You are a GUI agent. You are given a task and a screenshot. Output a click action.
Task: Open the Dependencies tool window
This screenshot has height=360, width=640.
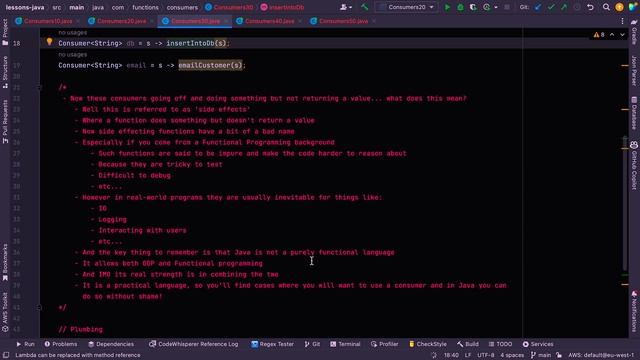pos(111,344)
